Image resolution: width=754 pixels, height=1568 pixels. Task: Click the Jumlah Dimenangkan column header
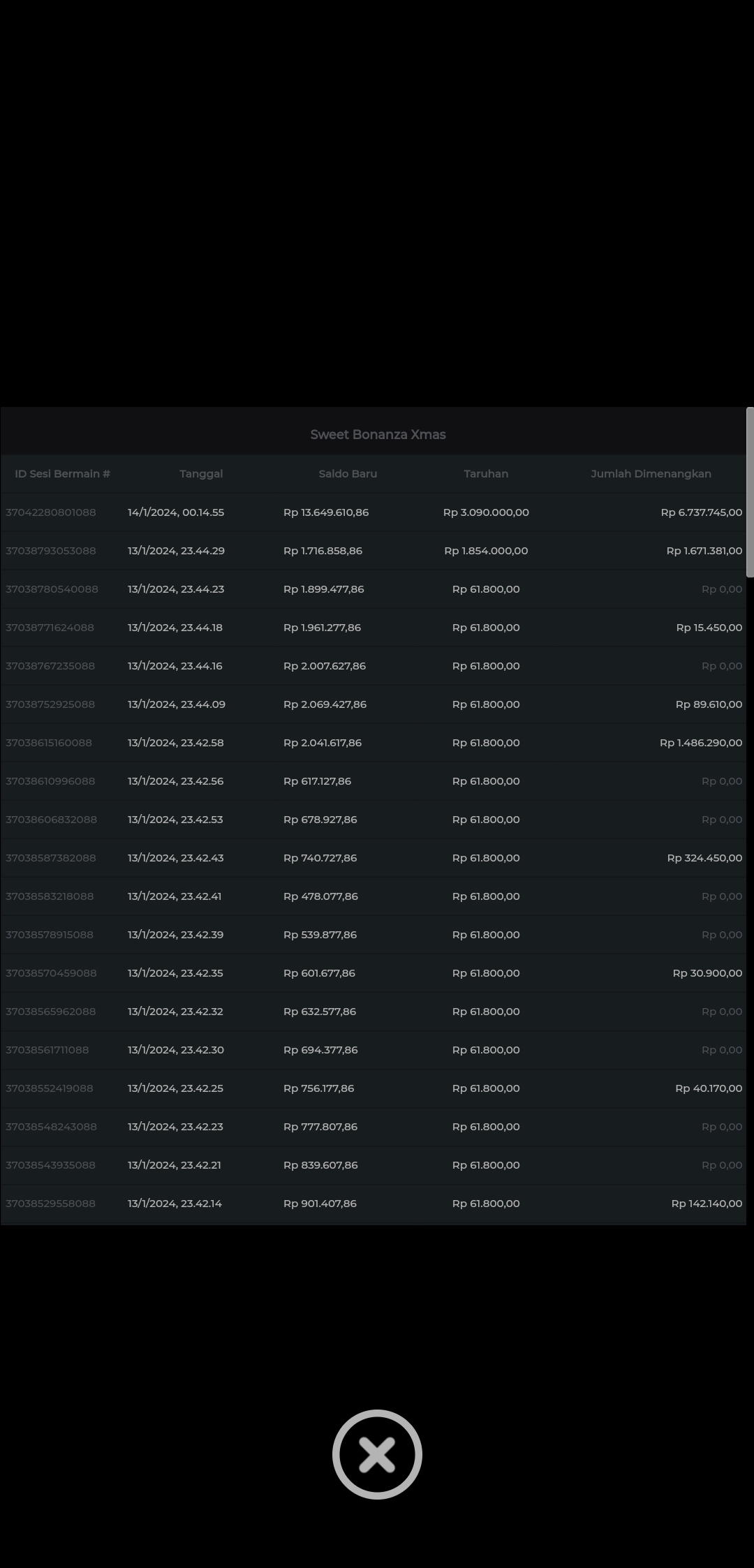651,474
